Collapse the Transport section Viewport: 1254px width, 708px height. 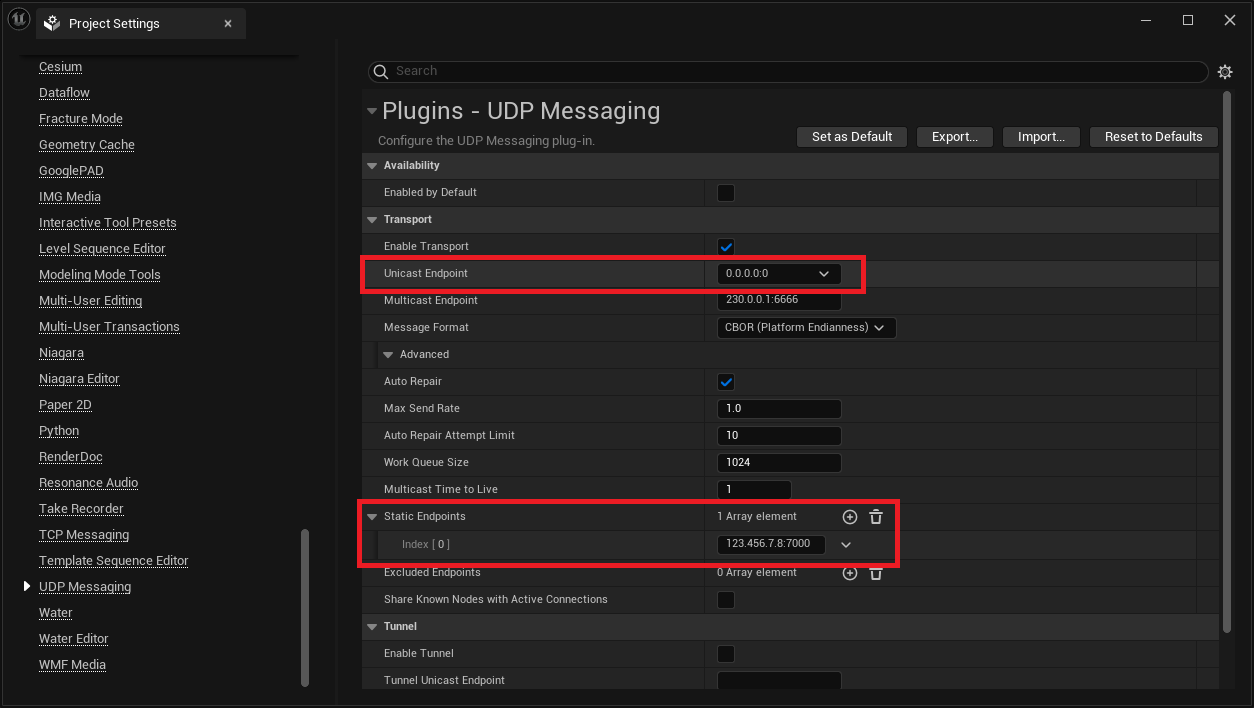click(x=371, y=219)
